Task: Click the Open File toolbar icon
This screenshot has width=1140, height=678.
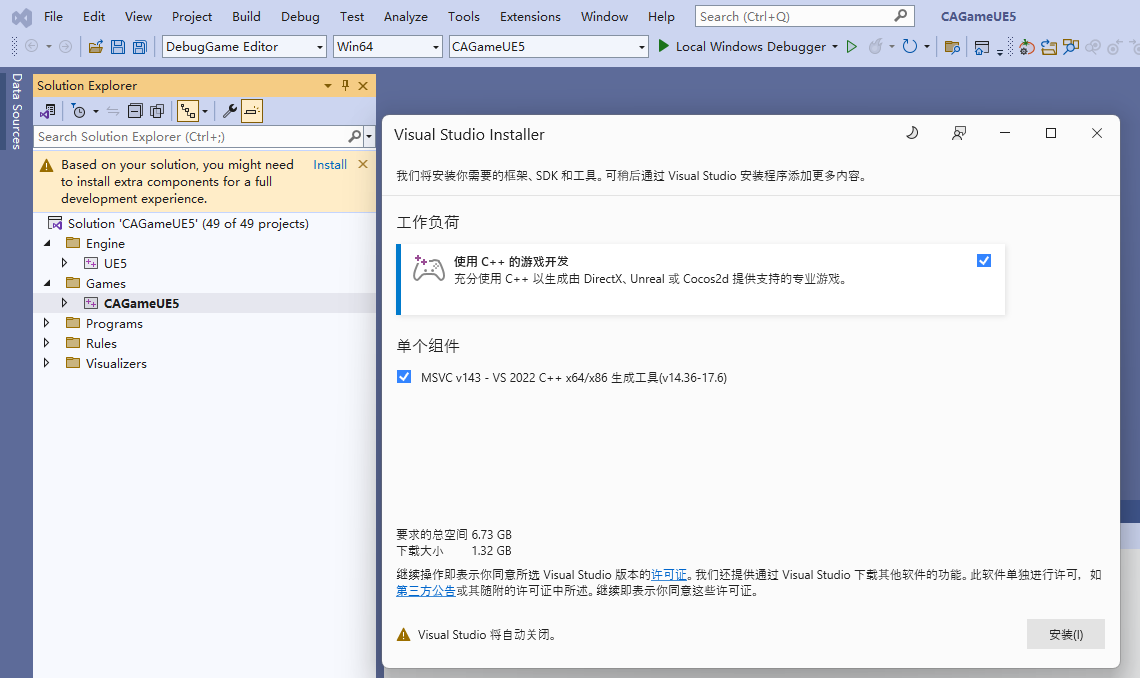Action: coord(95,47)
